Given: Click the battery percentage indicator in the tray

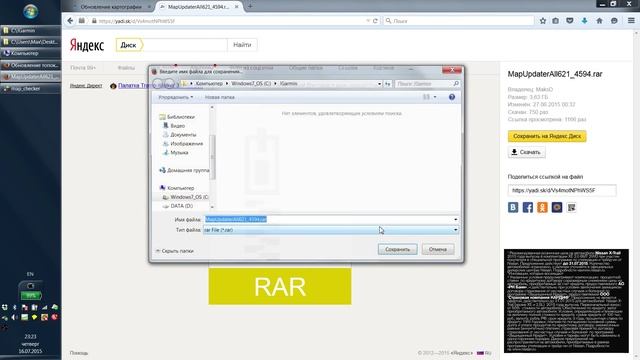Looking at the screenshot, I should coord(31,295).
